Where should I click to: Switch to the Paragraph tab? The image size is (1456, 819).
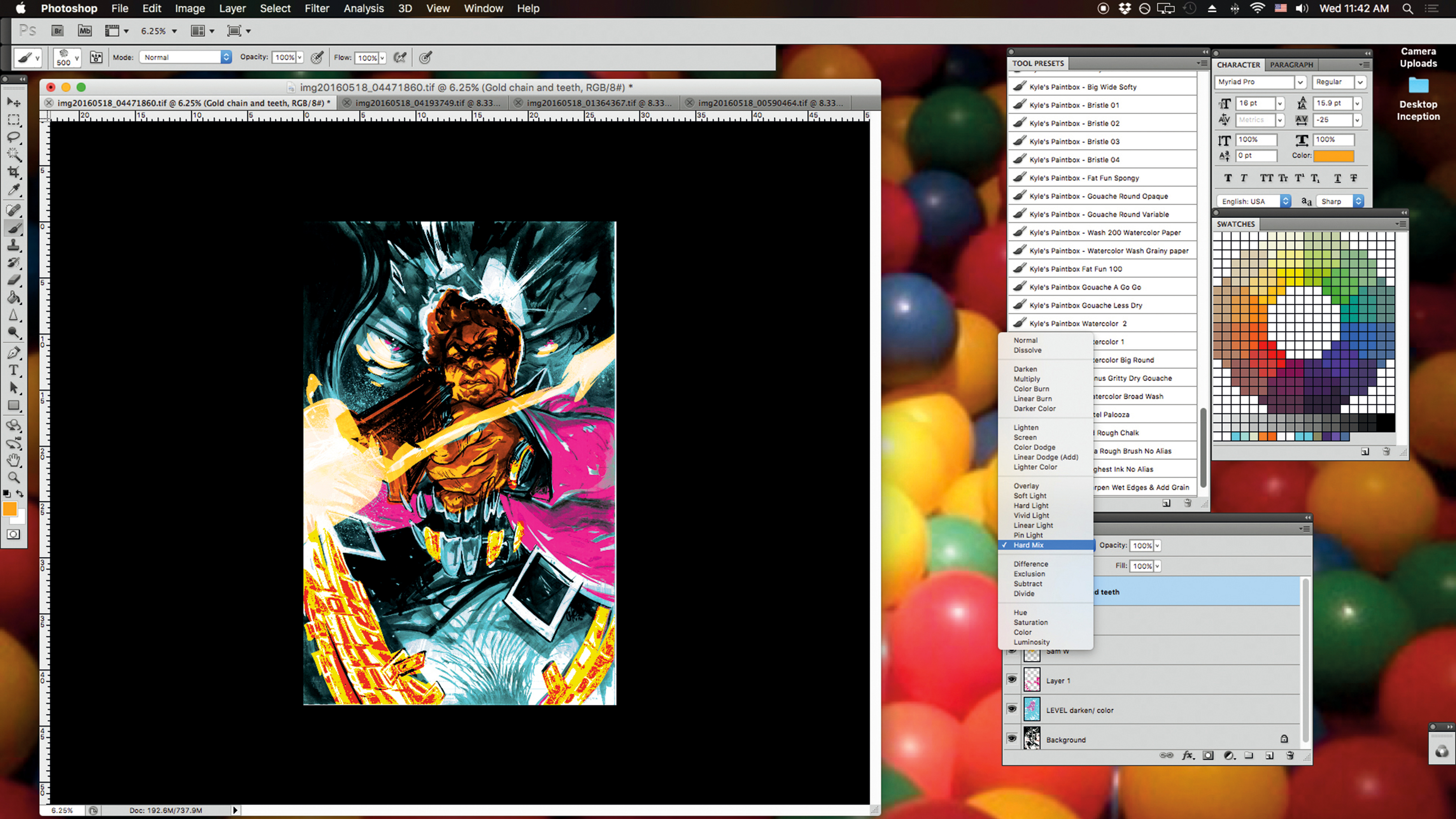tap(1292, 65)
